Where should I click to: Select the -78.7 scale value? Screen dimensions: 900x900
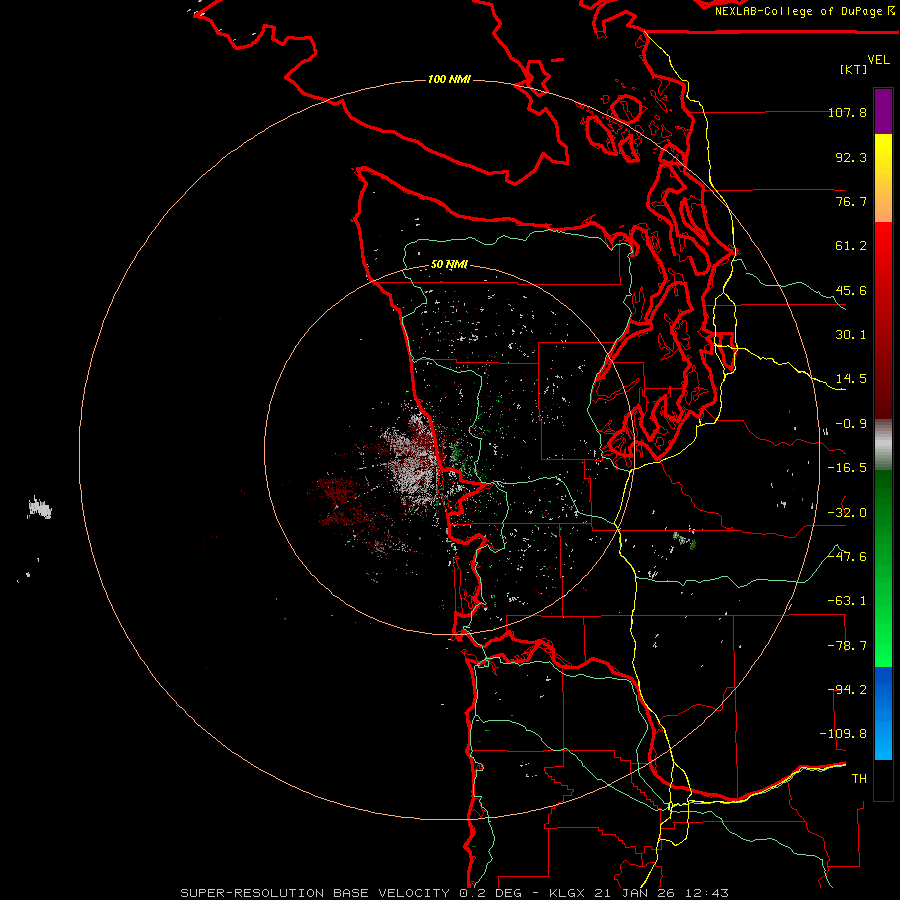pos(848,646)
